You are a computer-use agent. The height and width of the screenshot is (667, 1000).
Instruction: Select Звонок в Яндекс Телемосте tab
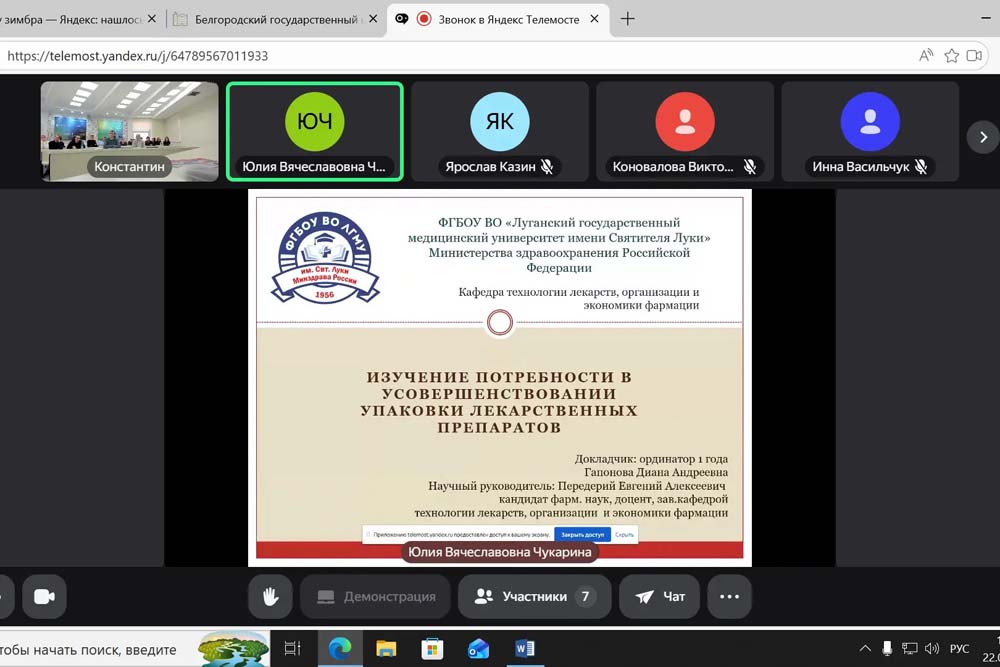pyautogui.click(x=500, y=19)
